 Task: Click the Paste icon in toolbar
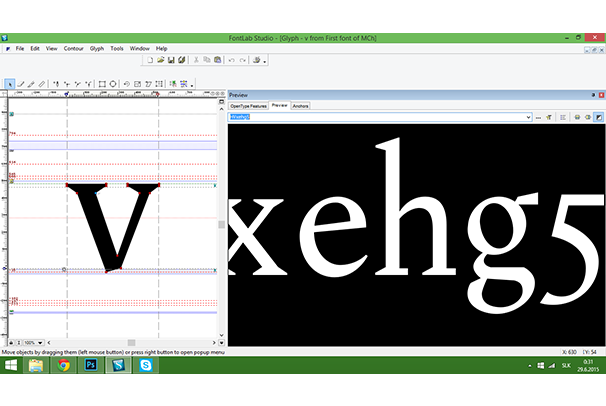213,60
